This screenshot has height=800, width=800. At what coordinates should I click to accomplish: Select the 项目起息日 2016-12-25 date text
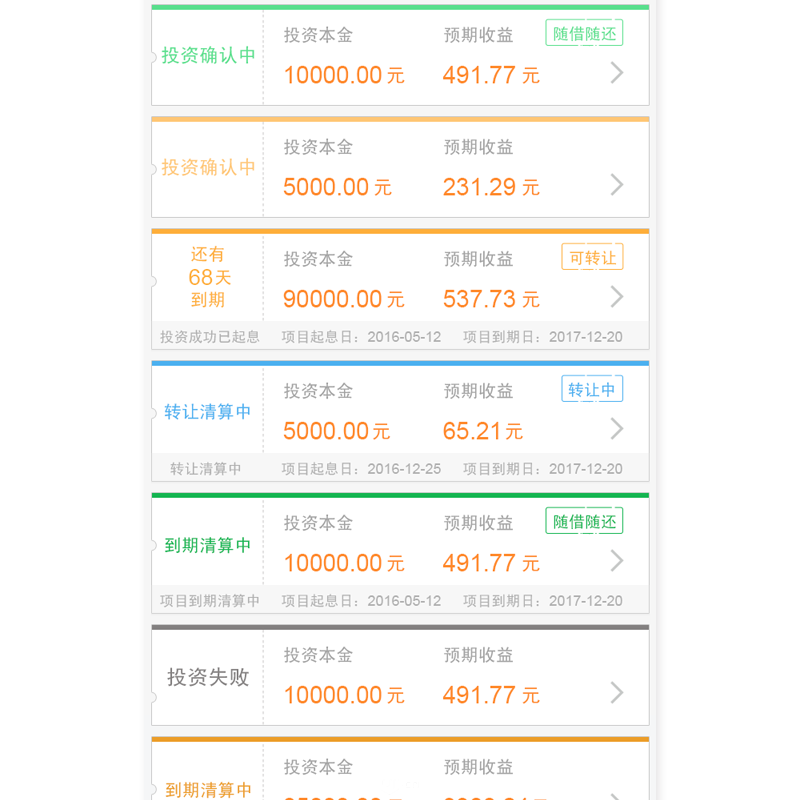[x=361, y=469]
